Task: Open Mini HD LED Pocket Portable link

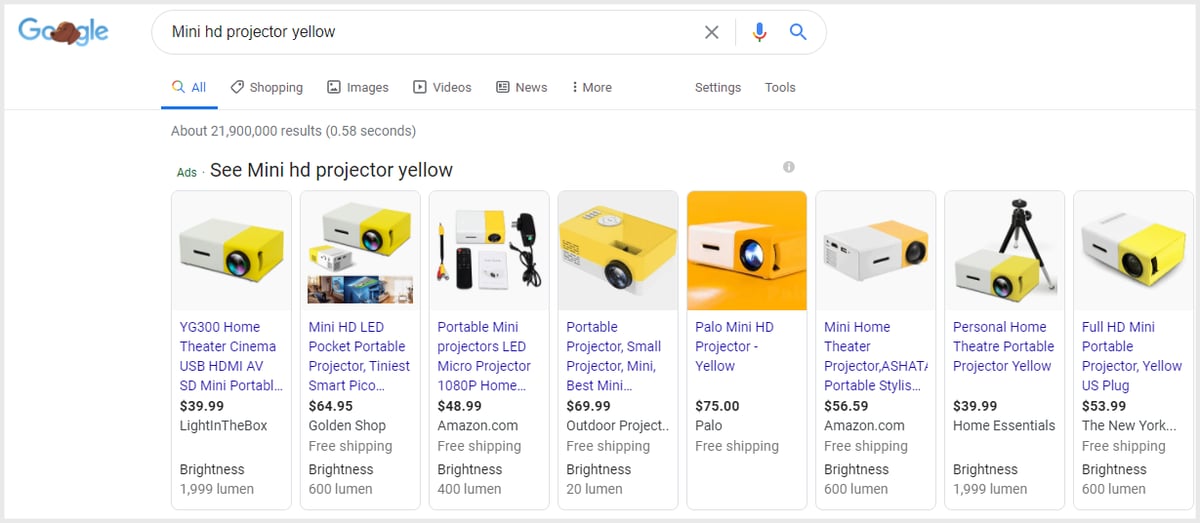Action: [360, 356]
